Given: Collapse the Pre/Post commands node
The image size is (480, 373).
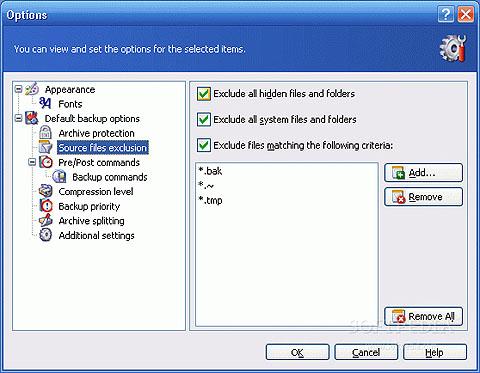Looking at the screenshot, I should [x=32, y=162].
